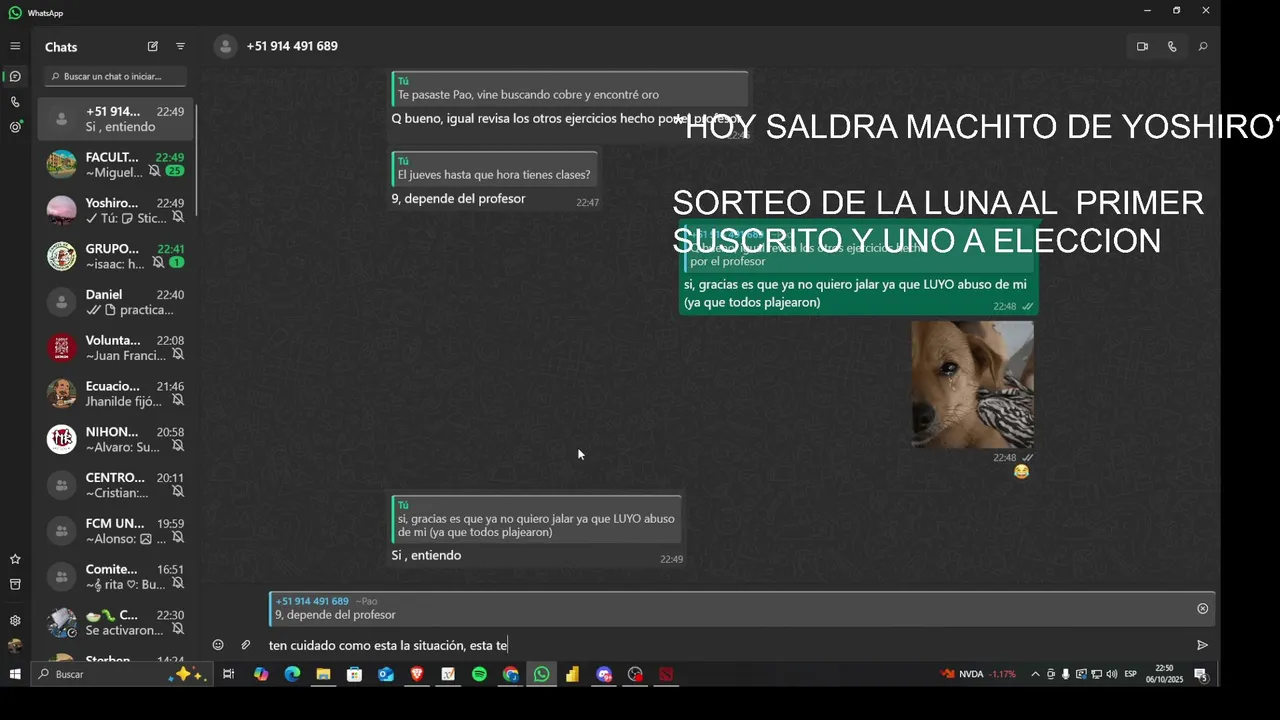
Task: Open the CENTRO... chat
Action: (117, 485)
